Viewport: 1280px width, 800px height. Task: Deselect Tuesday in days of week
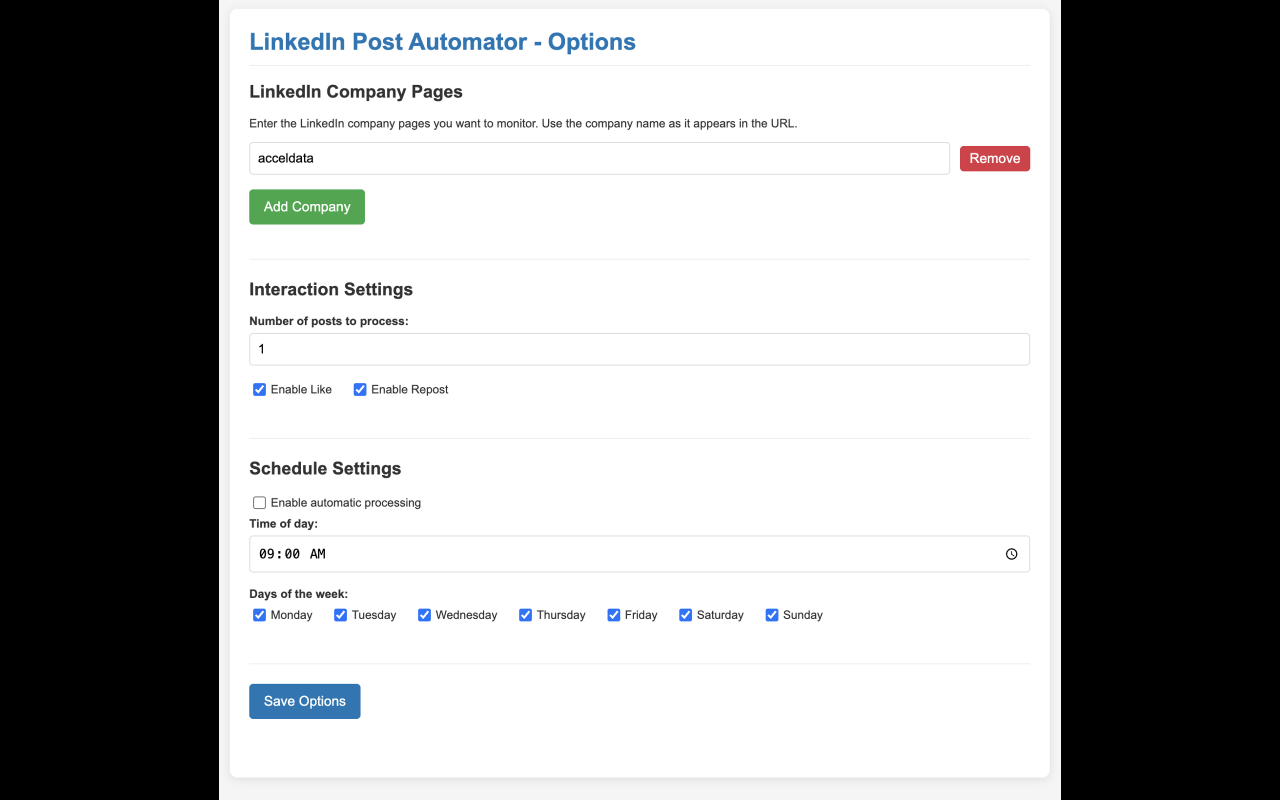[341, 615]
